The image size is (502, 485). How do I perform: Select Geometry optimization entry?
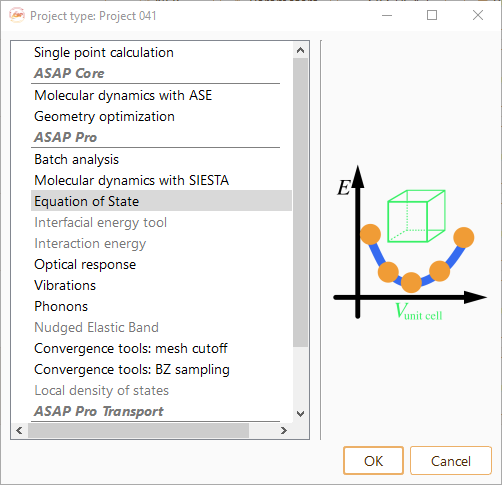(161, 116)
